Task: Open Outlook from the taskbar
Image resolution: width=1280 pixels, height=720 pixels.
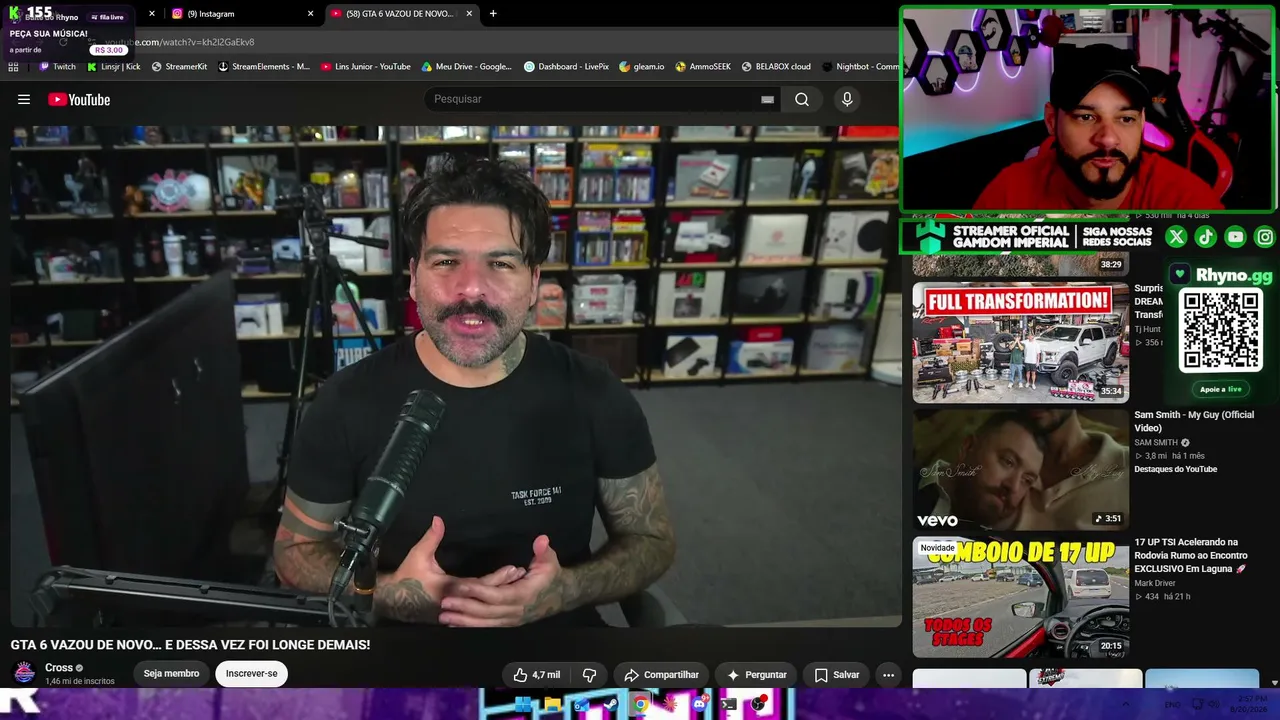Action: tap(581, 705)
